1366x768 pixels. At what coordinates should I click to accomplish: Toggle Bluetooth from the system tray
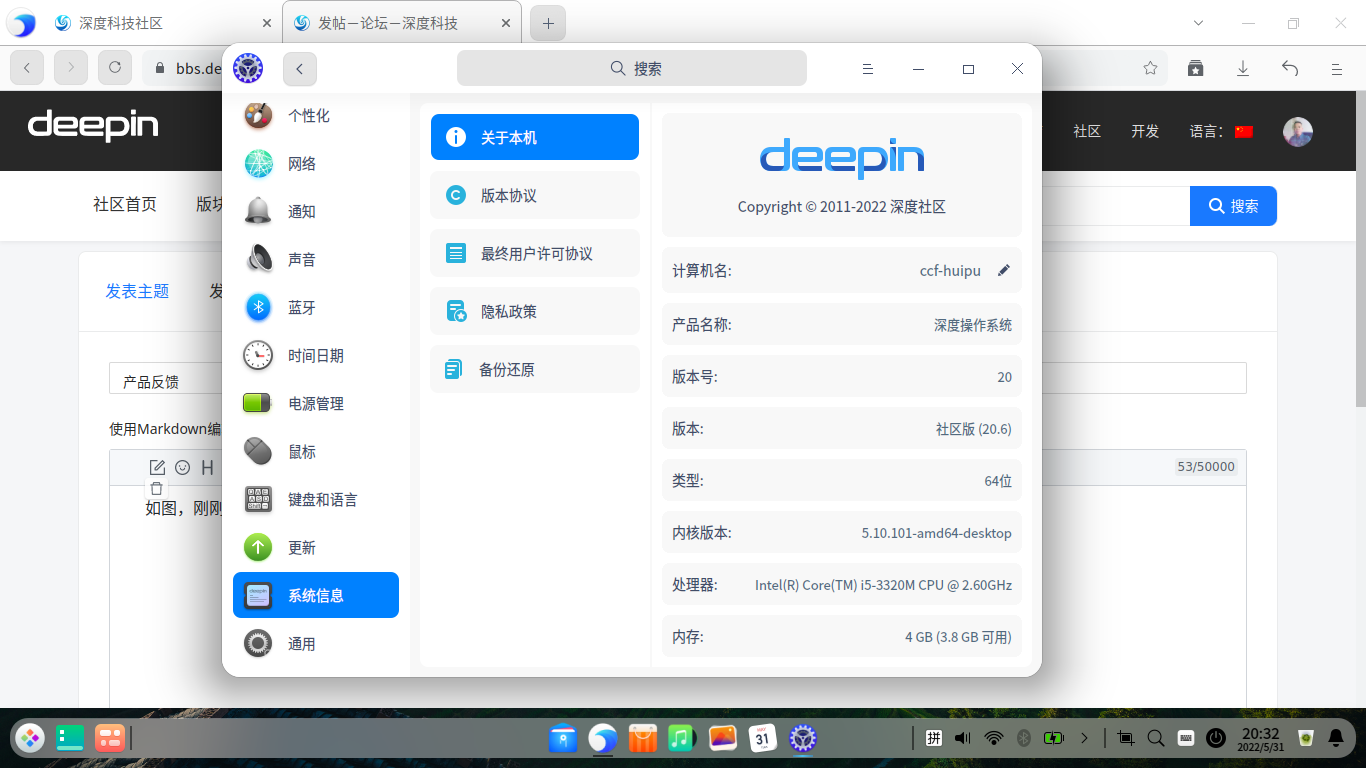coord(1022,738)
